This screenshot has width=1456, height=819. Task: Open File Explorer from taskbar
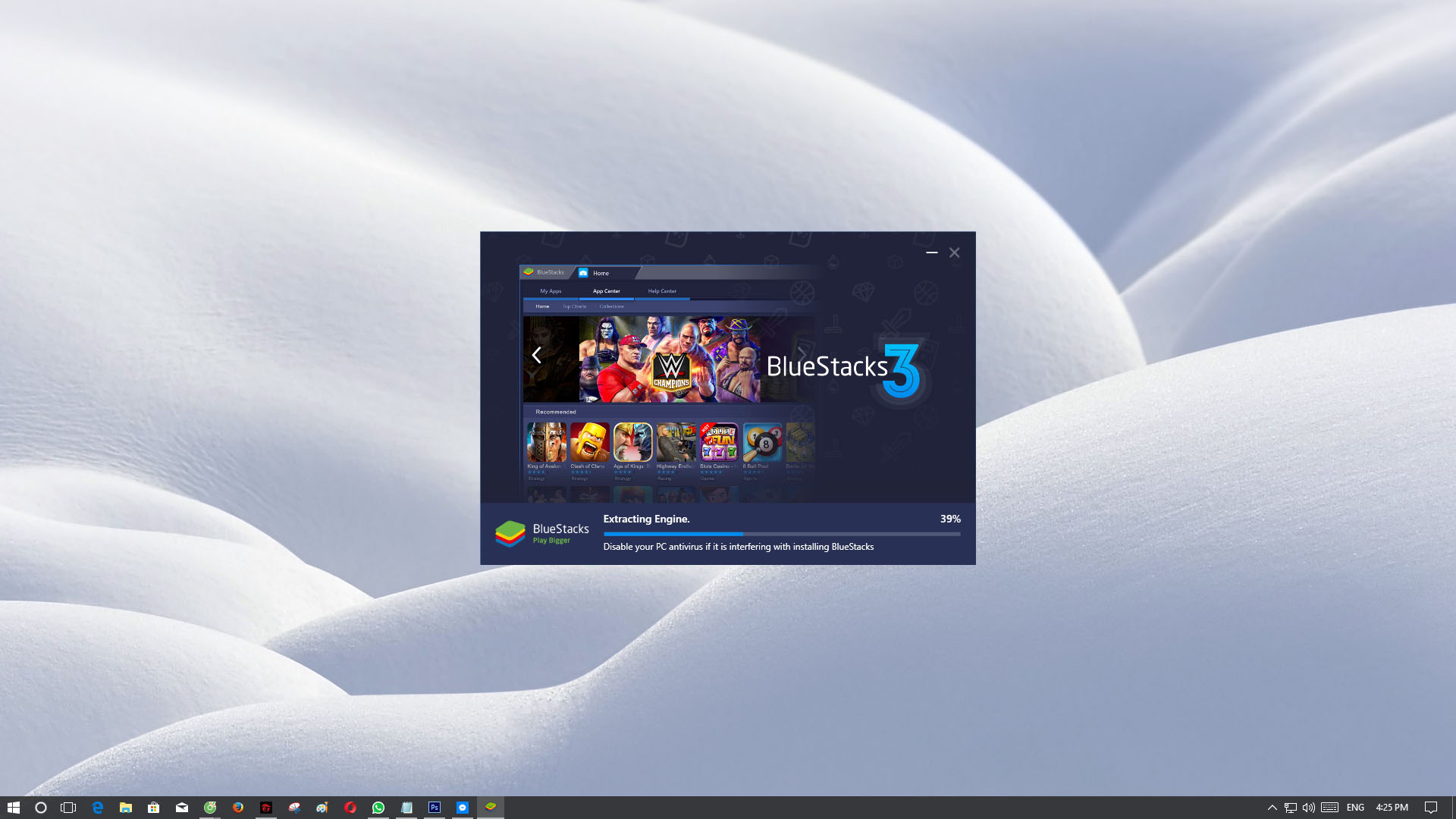[126, 808]
